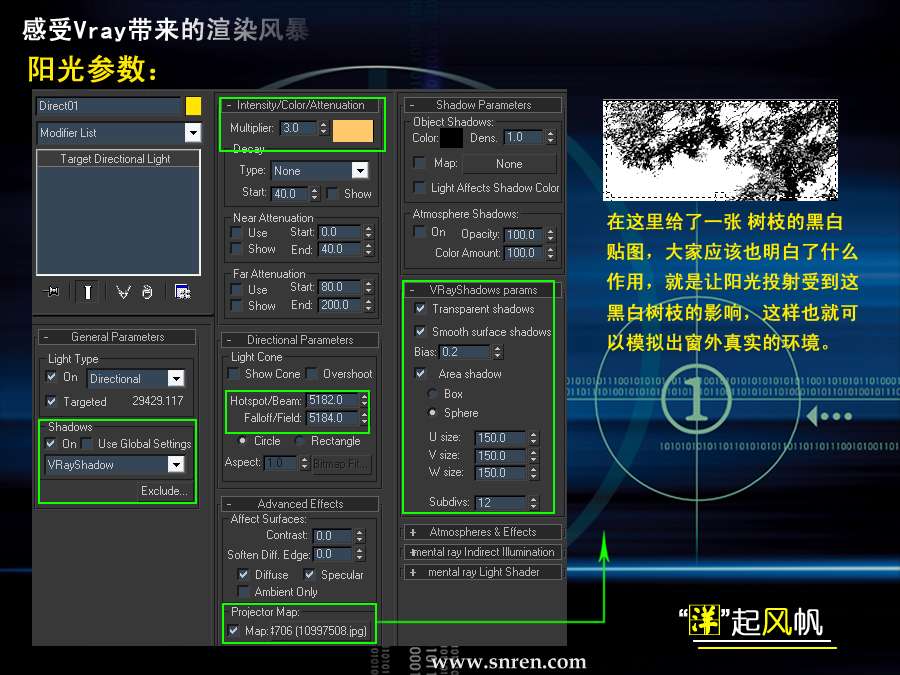Toggle Smooth surface shadows checkbox

pyautogui.click(x=420, y=332)
